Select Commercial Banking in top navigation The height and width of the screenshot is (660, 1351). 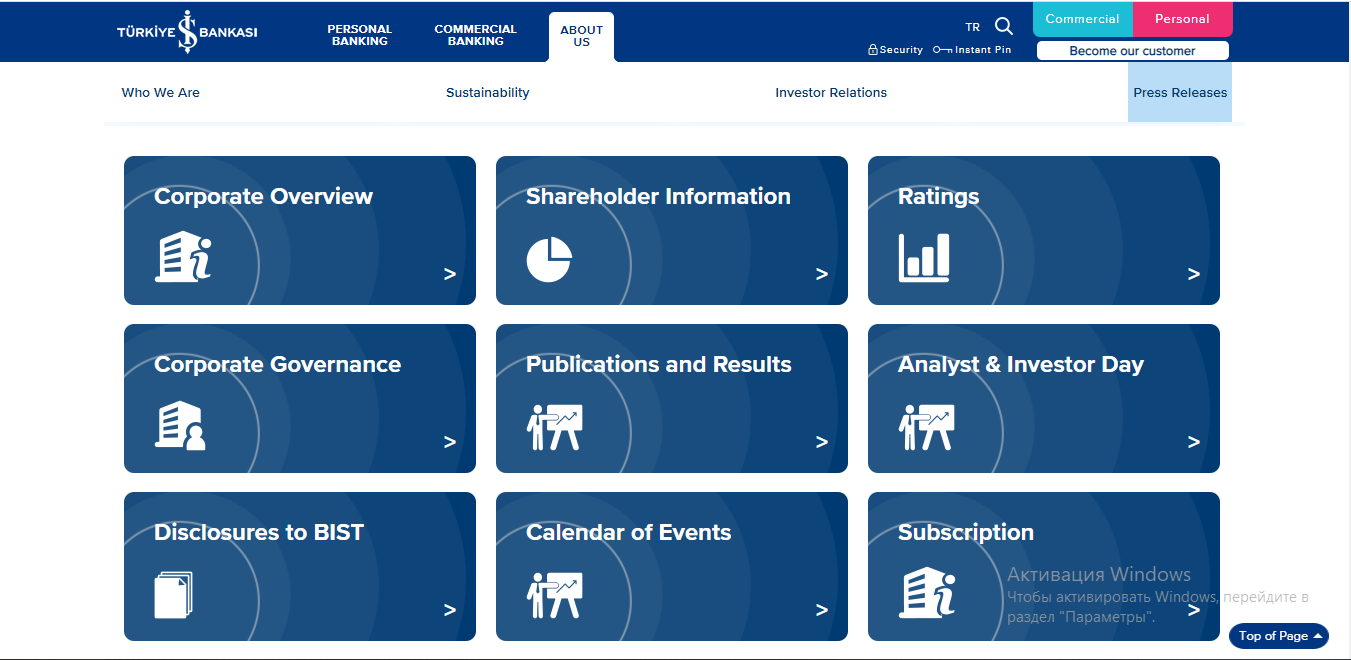475,35
